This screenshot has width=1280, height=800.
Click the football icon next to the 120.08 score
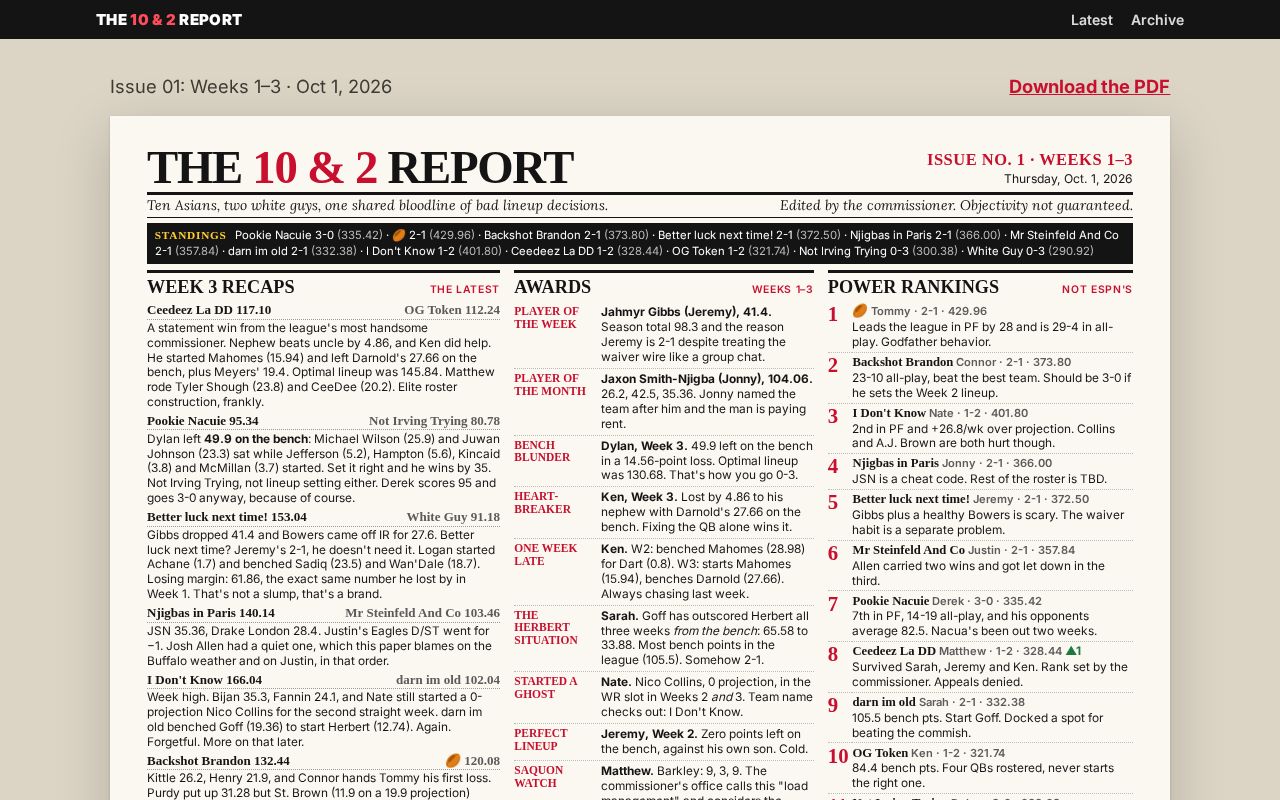pyautogui.click(x=453, y=761)
